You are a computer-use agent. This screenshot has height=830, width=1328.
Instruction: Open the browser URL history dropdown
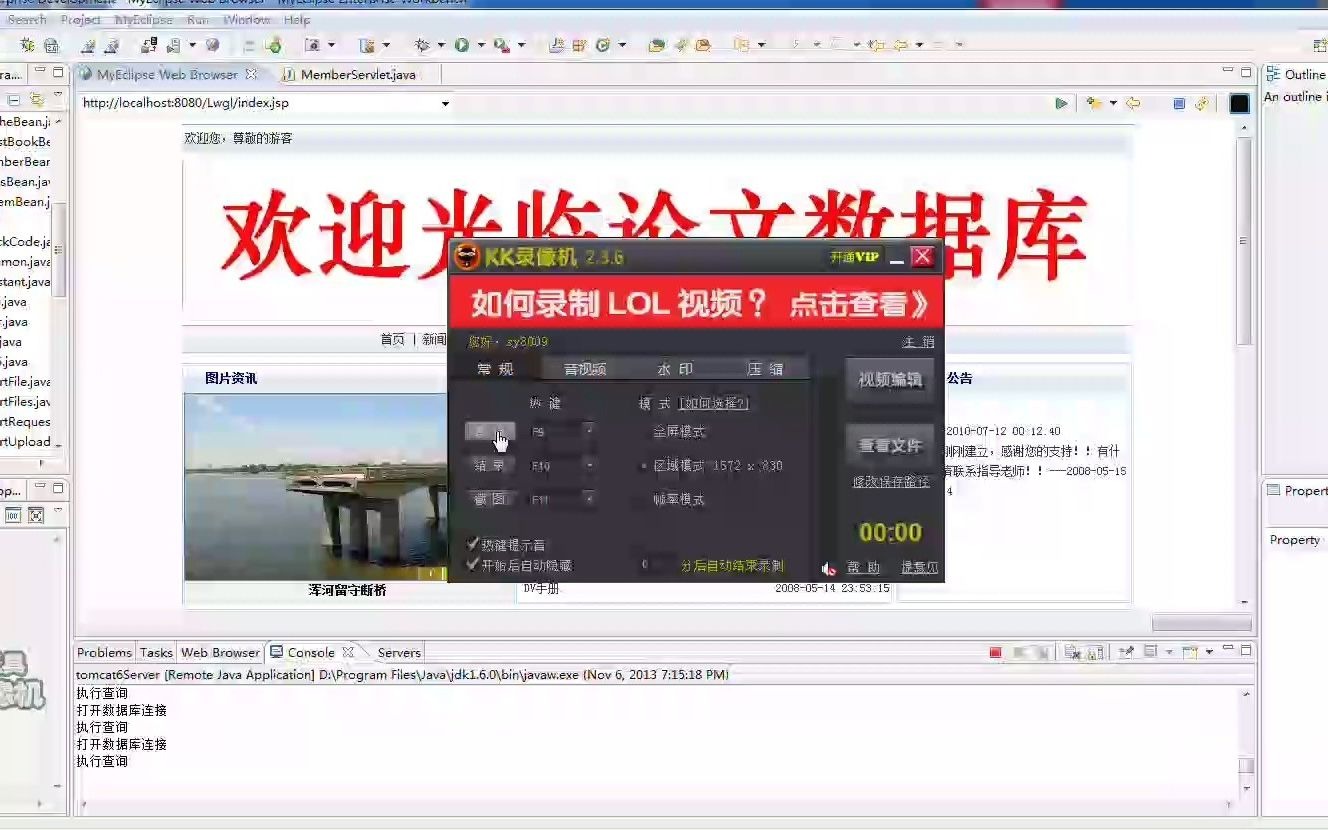[x=445, y=103]
